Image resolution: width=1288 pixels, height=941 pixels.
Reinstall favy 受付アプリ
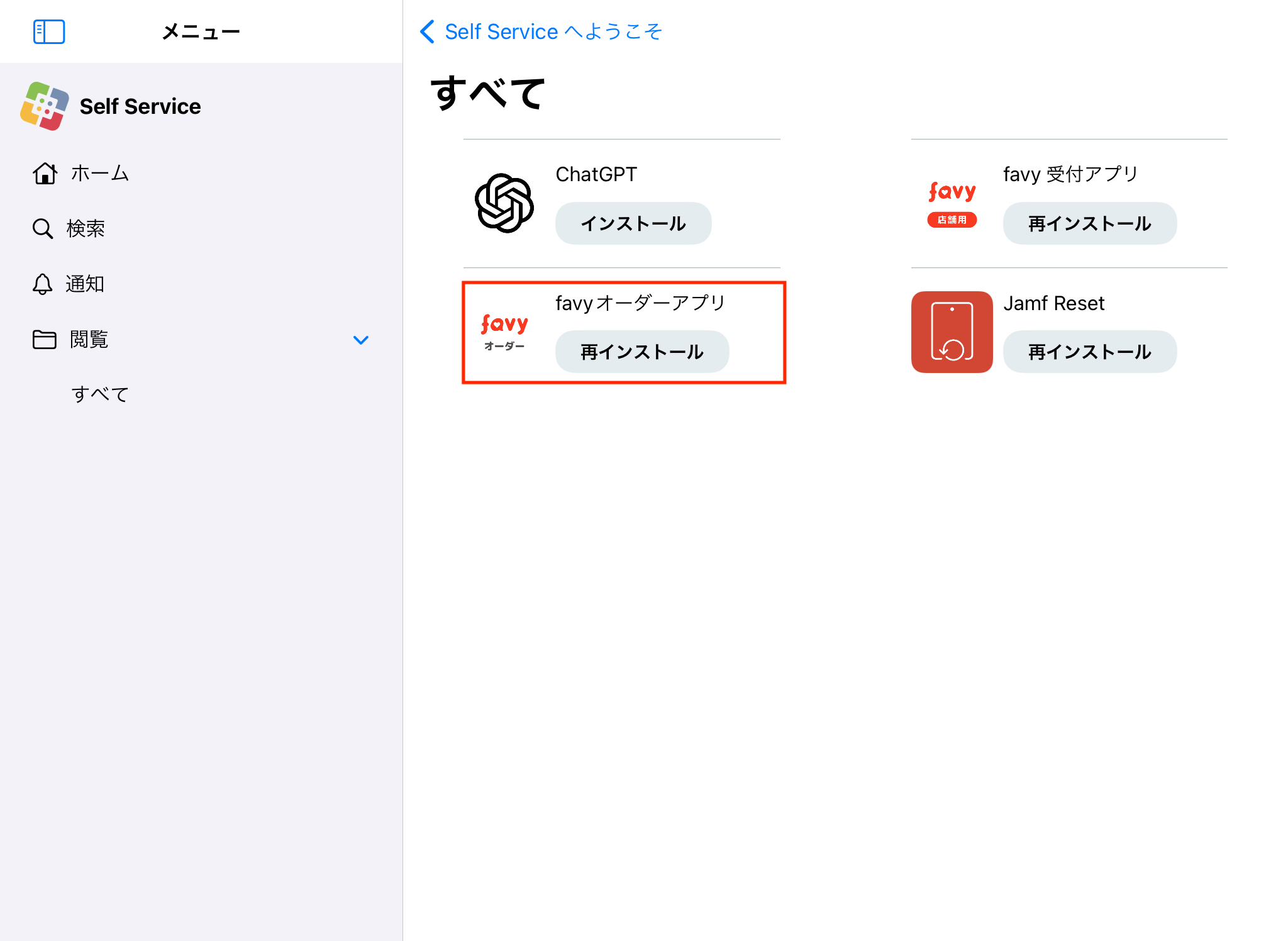point(1089,223)
